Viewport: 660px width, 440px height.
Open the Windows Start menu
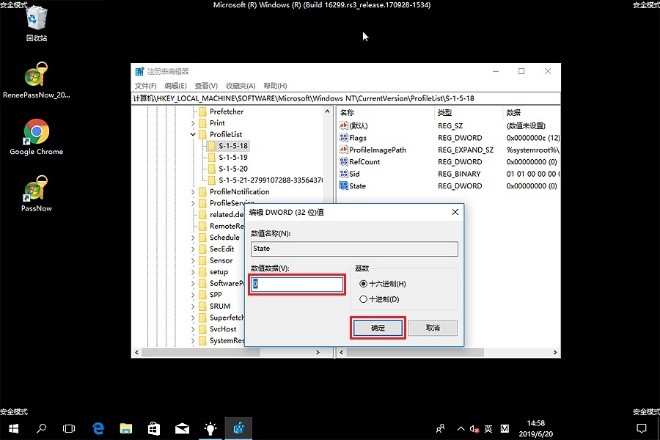click(13, 429)
